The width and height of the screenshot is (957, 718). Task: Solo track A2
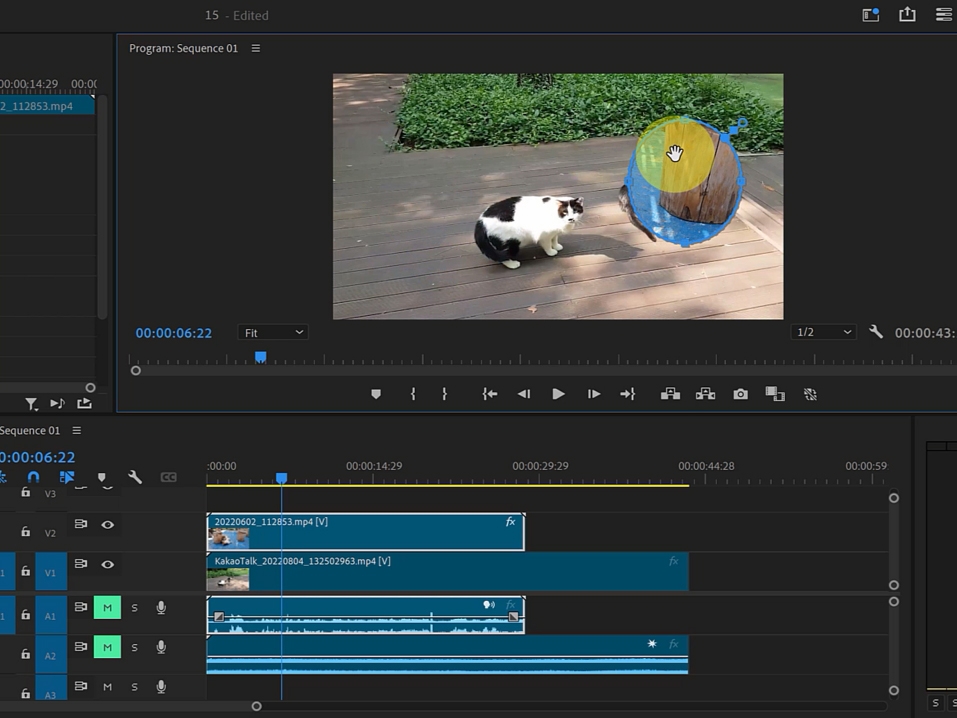pos(134,647)
